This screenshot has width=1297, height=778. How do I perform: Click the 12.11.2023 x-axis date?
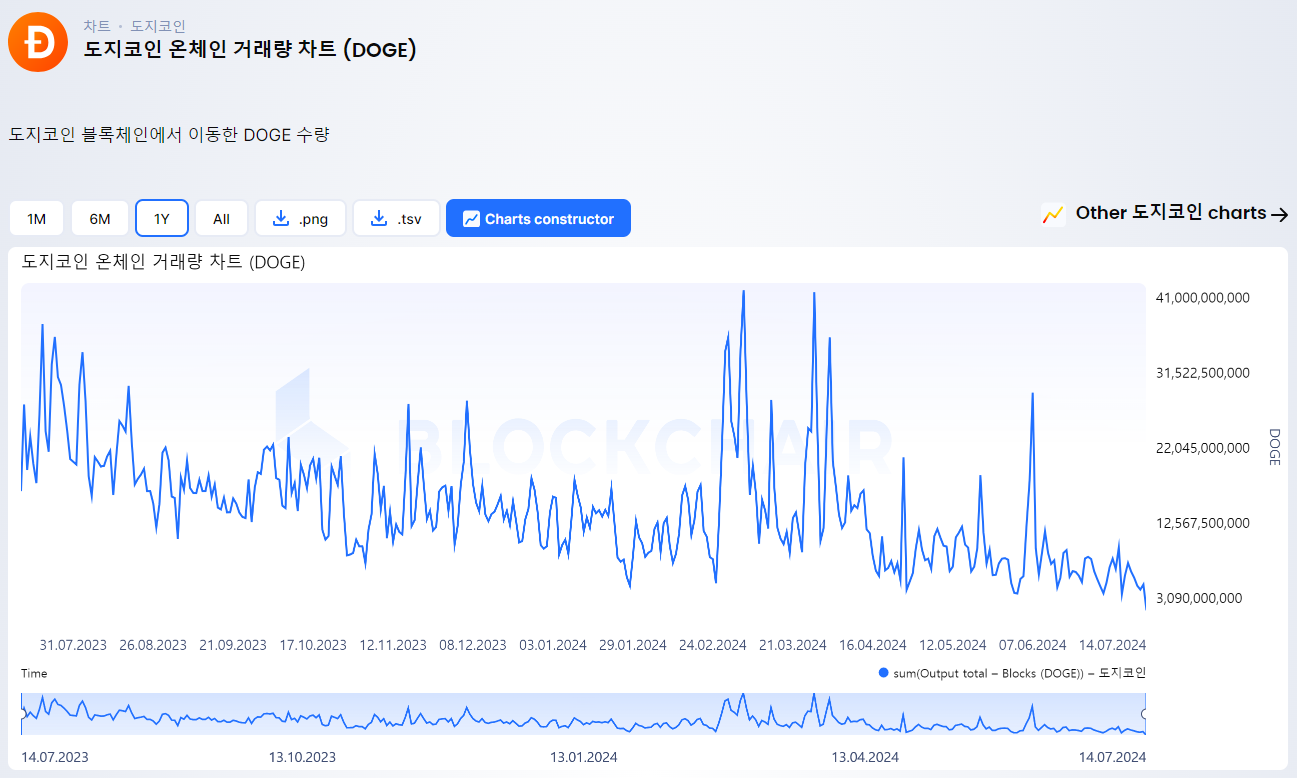(393, 645)
